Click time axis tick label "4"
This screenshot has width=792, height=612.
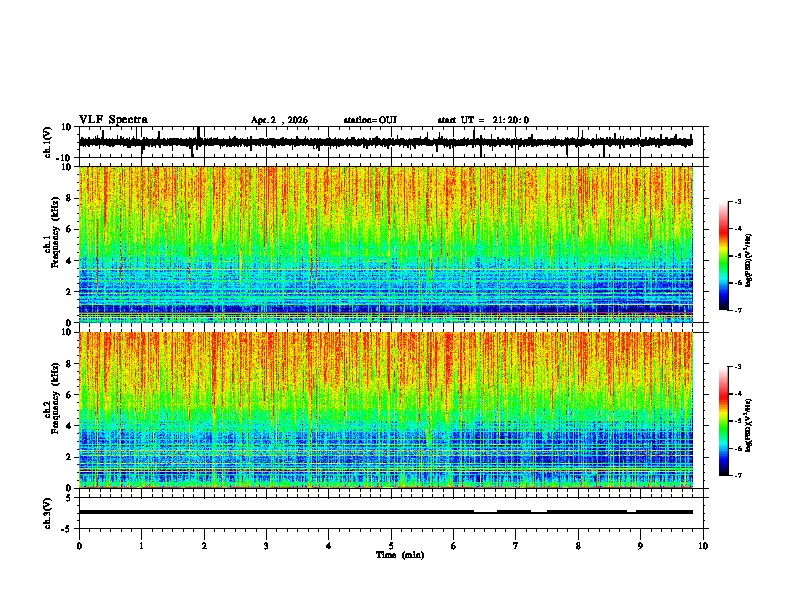329,546
